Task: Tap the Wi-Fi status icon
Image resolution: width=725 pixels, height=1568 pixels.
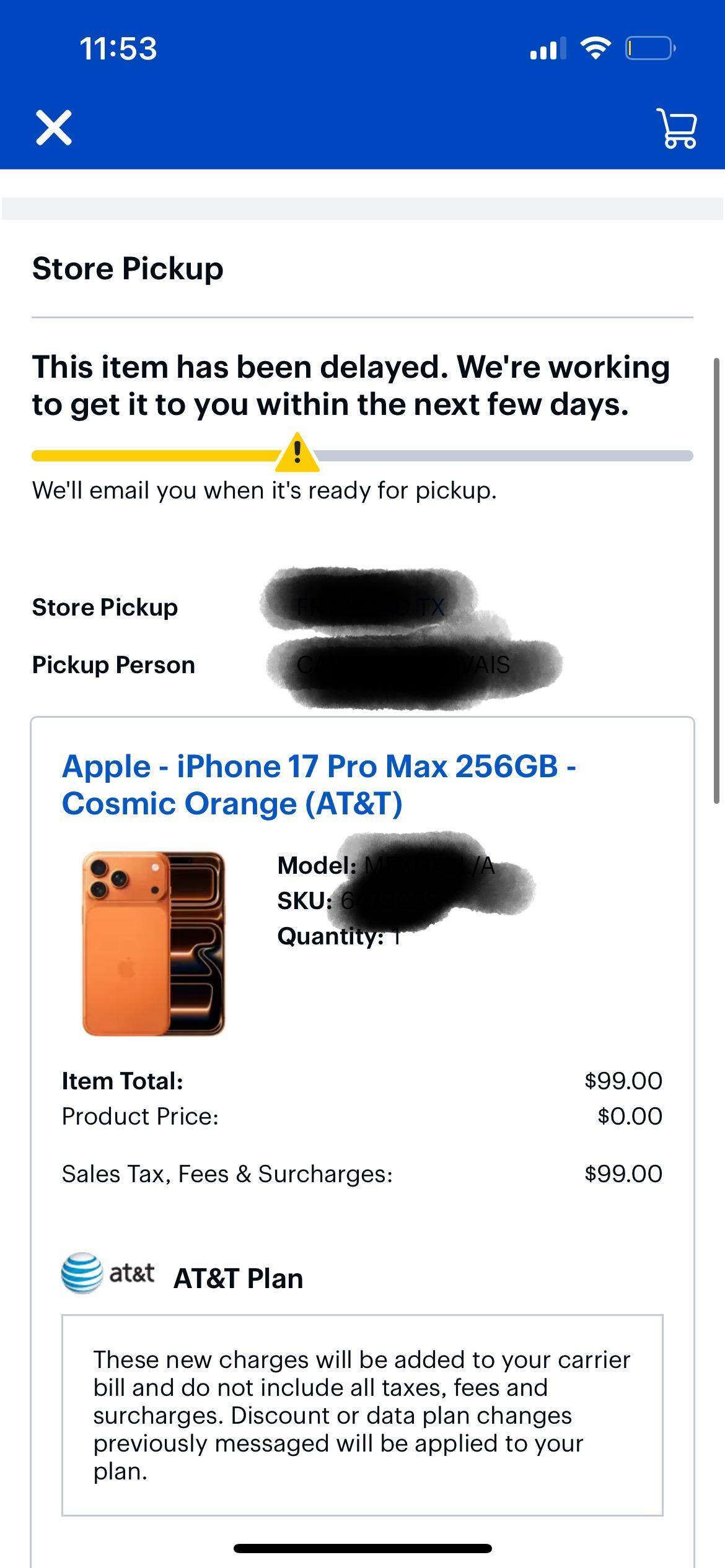Action: (x=595, y=48)
